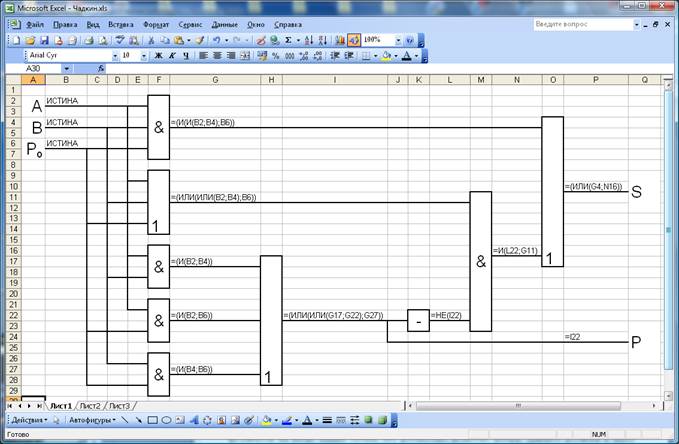The height and width of the screenshot is (444, 679).
Task: Apply drawing line color brush
Action: (287, 420)
